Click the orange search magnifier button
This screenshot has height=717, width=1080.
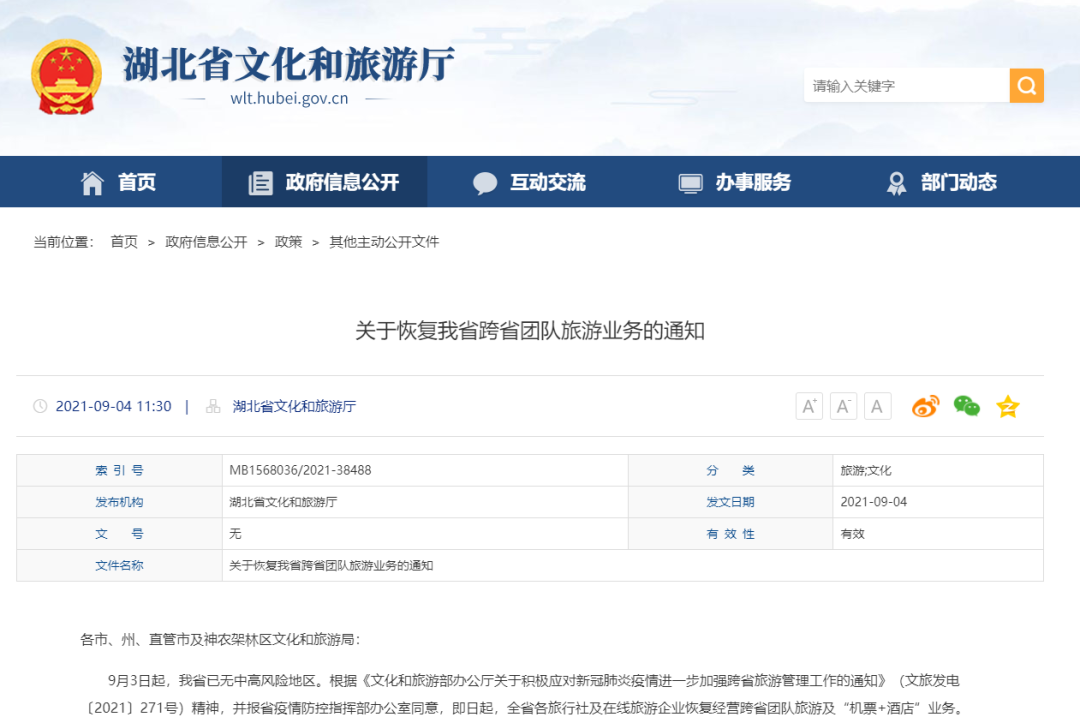[1026, 86]
